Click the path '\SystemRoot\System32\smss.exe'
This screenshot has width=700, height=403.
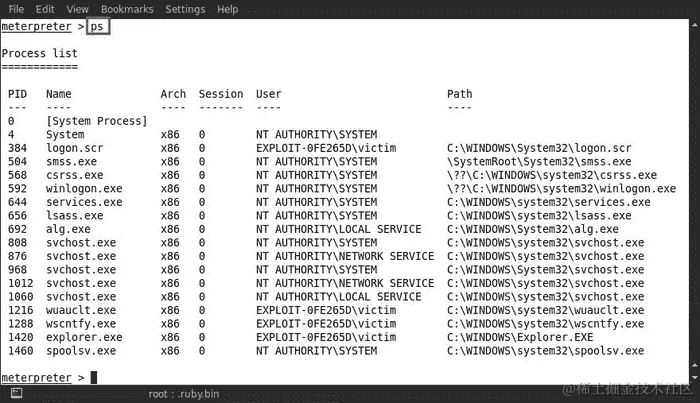coord(539,162)
